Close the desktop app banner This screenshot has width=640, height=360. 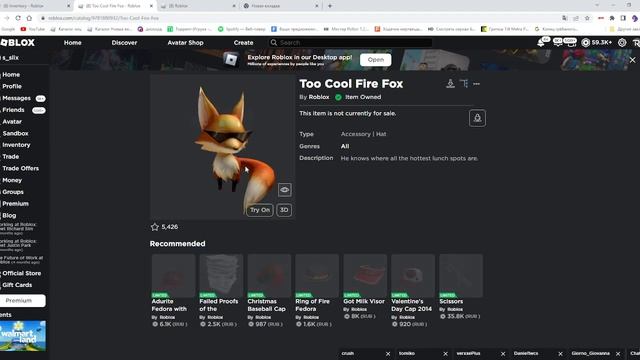click(632, 60)
